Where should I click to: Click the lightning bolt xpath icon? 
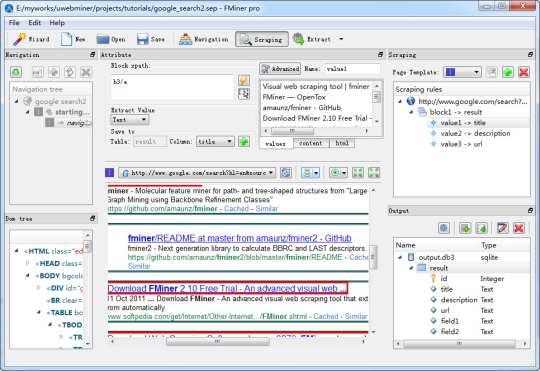coord(244,80)
